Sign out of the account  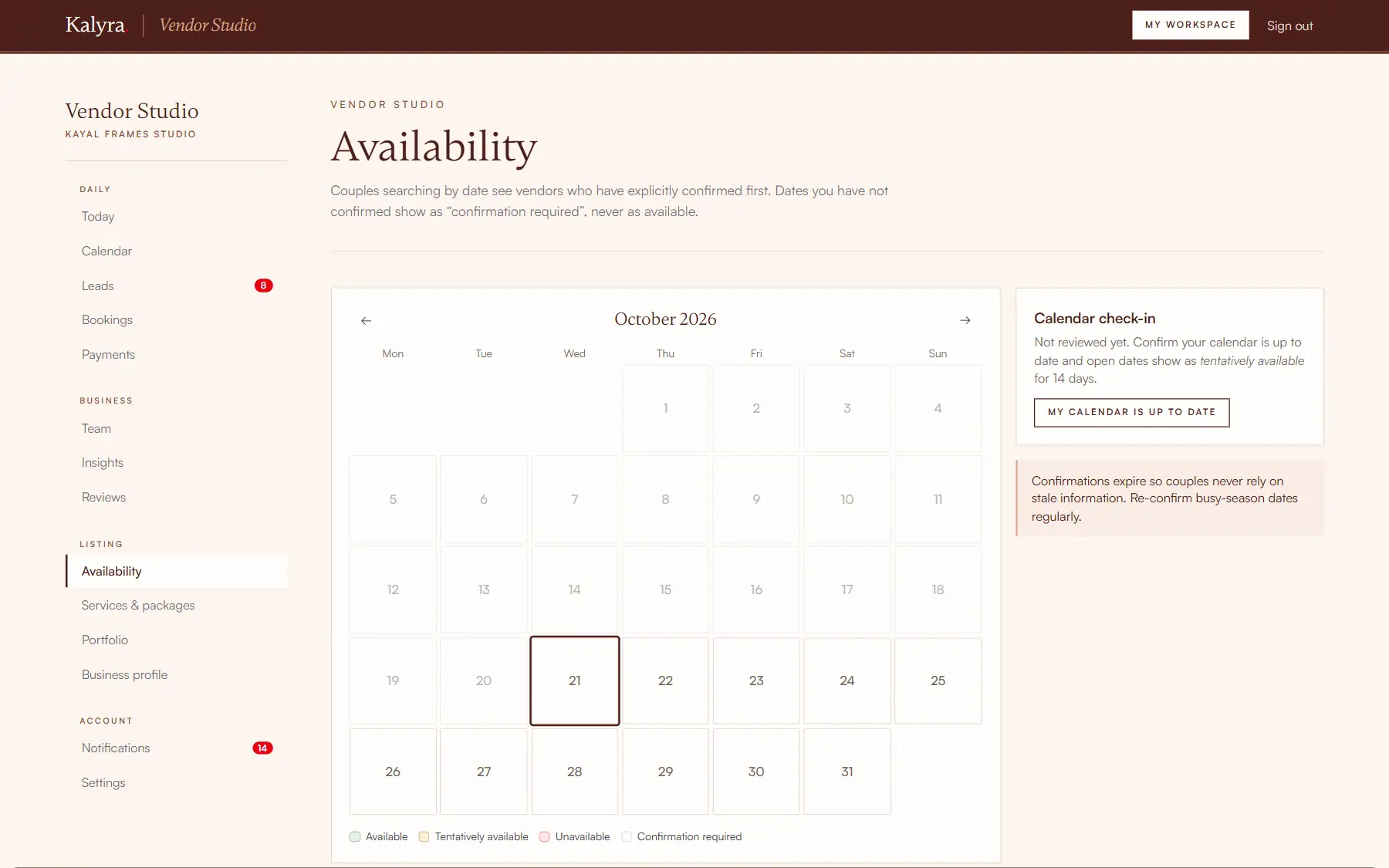pos(1289,25)
